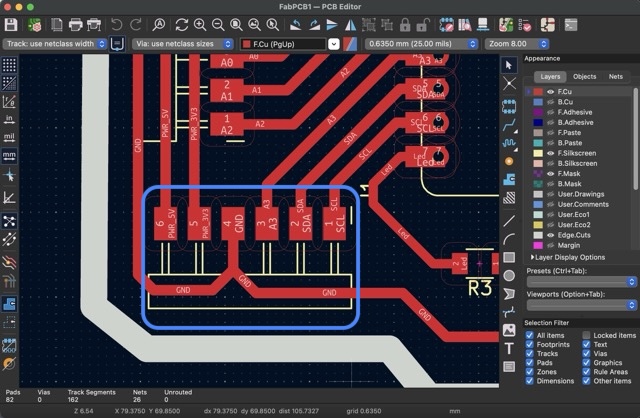Toggle visibility of F.Cu layer
640x418 pixels.
[550, 92]
